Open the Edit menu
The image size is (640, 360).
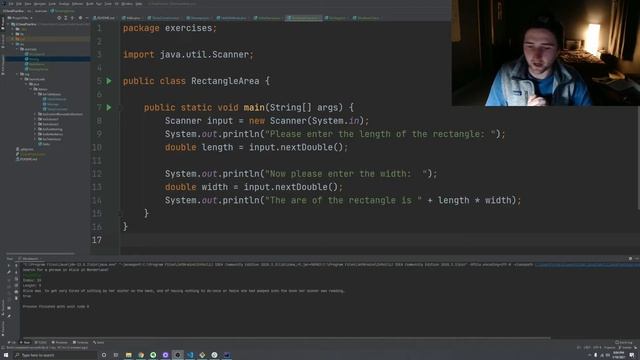pos(19,4)
